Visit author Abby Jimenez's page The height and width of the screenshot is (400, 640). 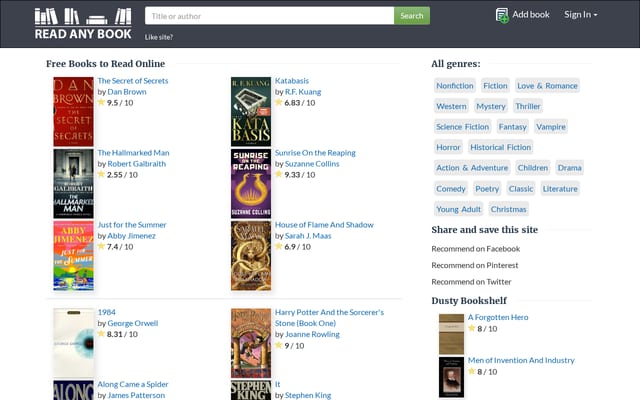[x=131, y=236]
